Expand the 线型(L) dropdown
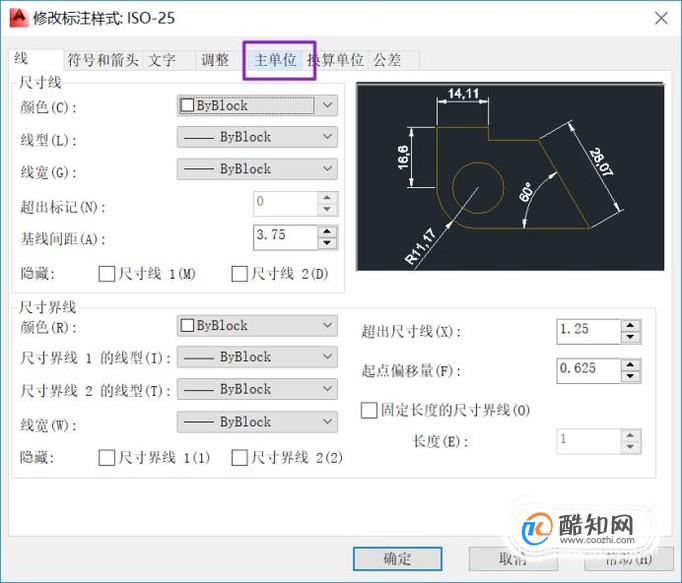Screen dimensions: 682x583 pos(257,137)
